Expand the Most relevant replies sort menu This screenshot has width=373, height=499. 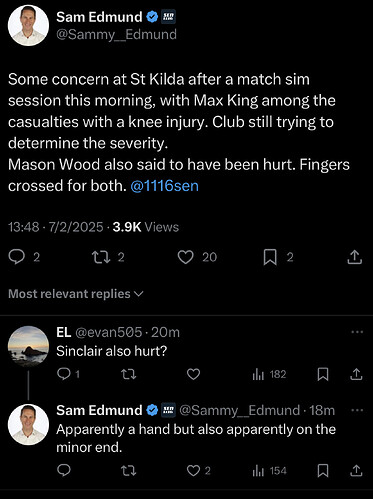click(76, 294)
